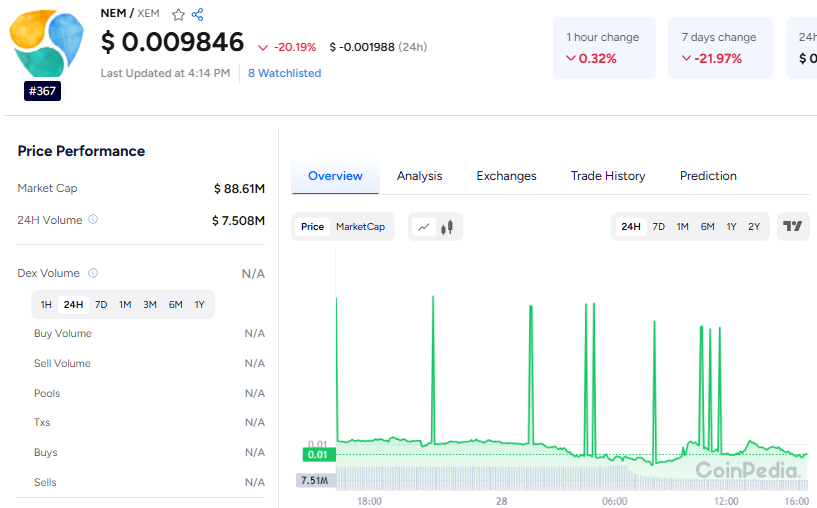
Task: Select Price chart toggle
Action: (313, 227)
